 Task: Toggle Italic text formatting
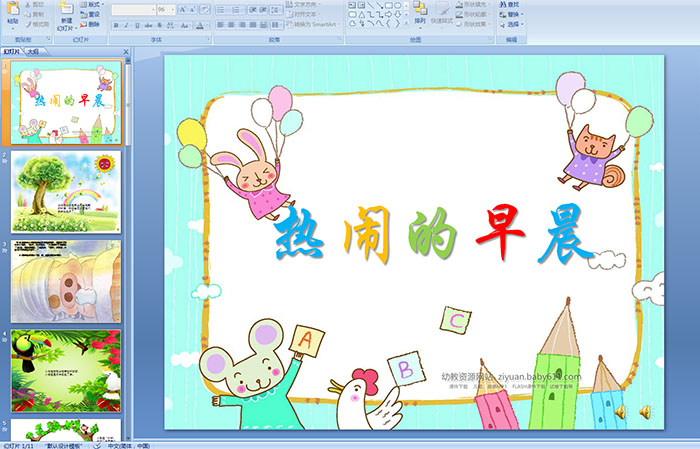pos(125,24)
